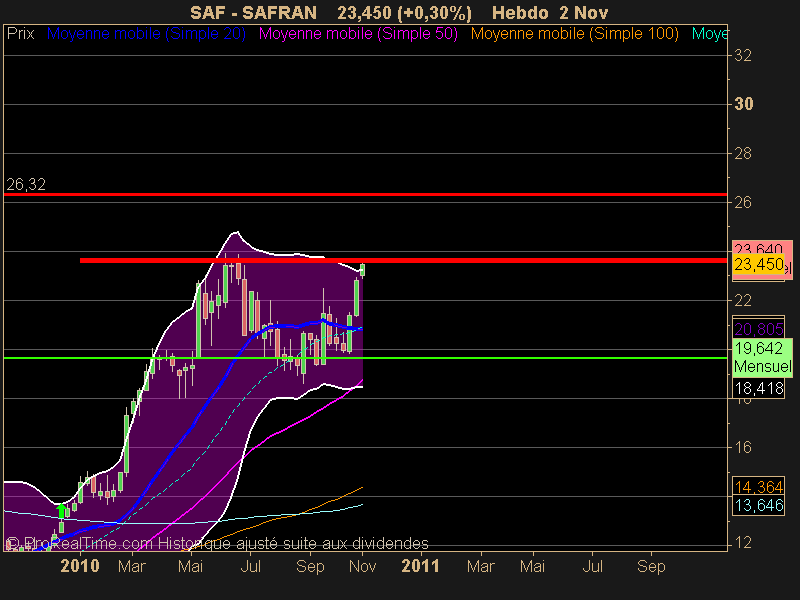Click the cyan '13,646' price tag
The height and width of the screenshot is (600, 800).
point(758,505)
